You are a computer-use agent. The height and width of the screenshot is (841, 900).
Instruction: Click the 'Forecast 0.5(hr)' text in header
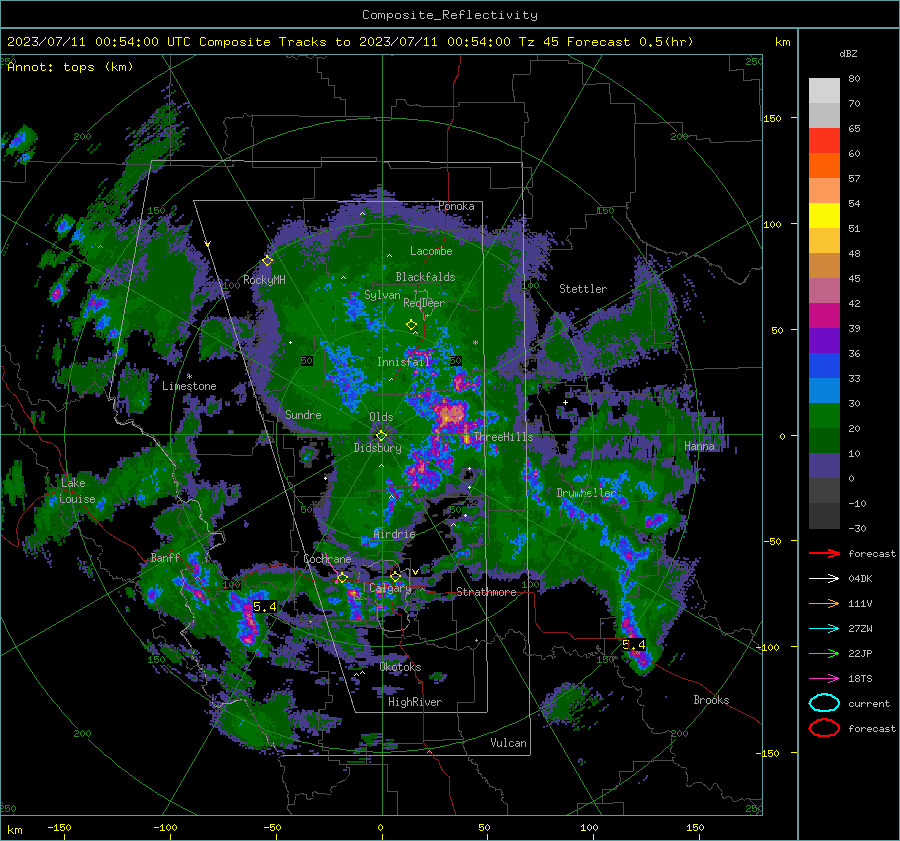(630, 42)
